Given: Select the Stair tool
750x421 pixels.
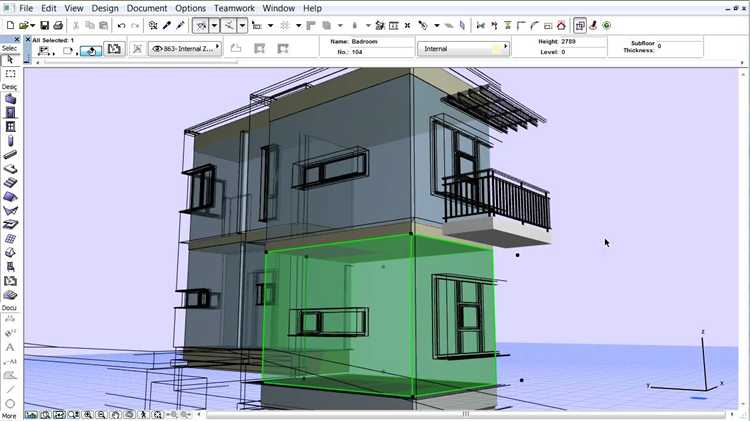Looking at the screenshot, I should [10, 182].
